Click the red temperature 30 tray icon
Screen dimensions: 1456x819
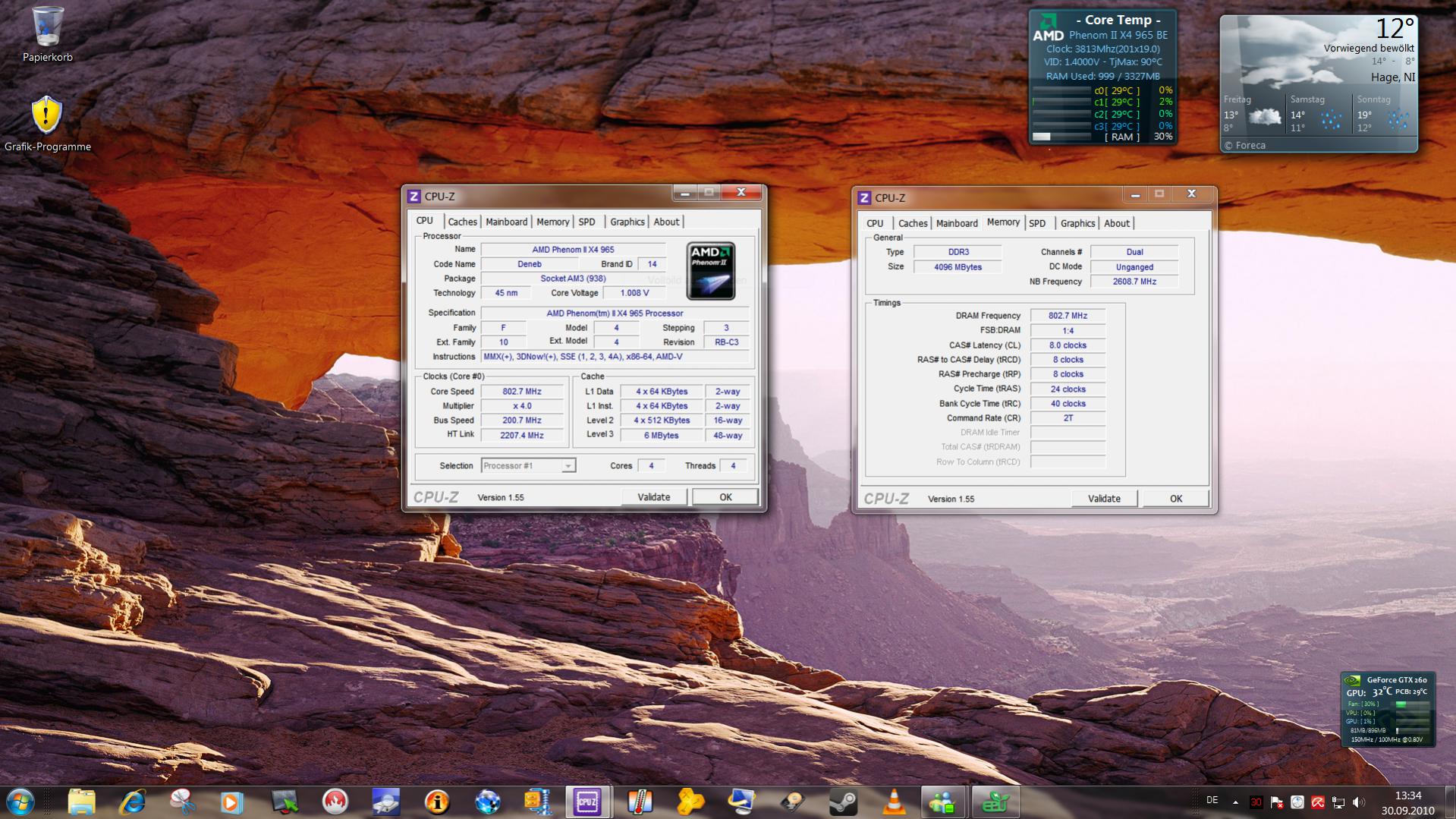1256,802
